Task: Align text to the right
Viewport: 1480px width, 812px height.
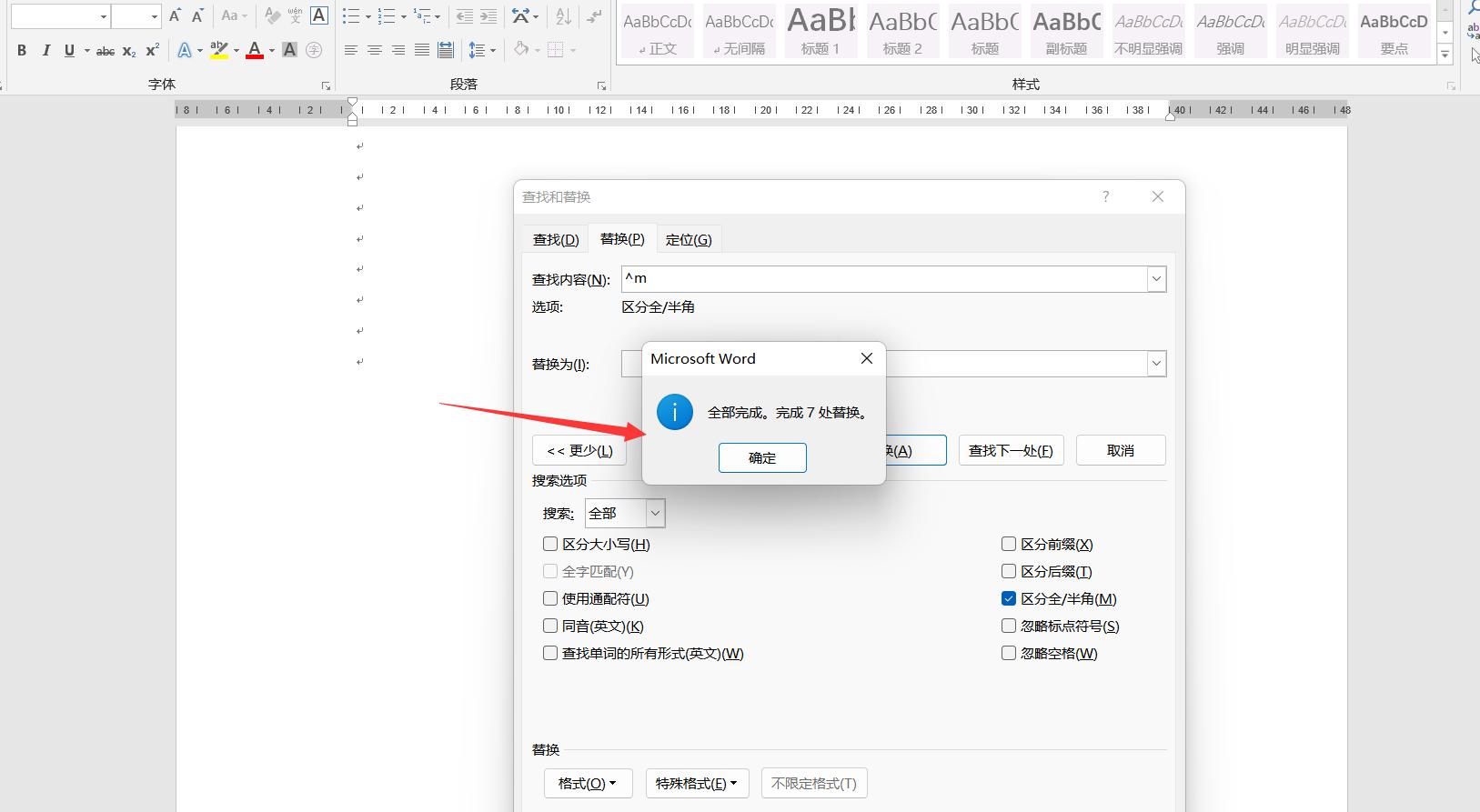Action: pos(398,50)
